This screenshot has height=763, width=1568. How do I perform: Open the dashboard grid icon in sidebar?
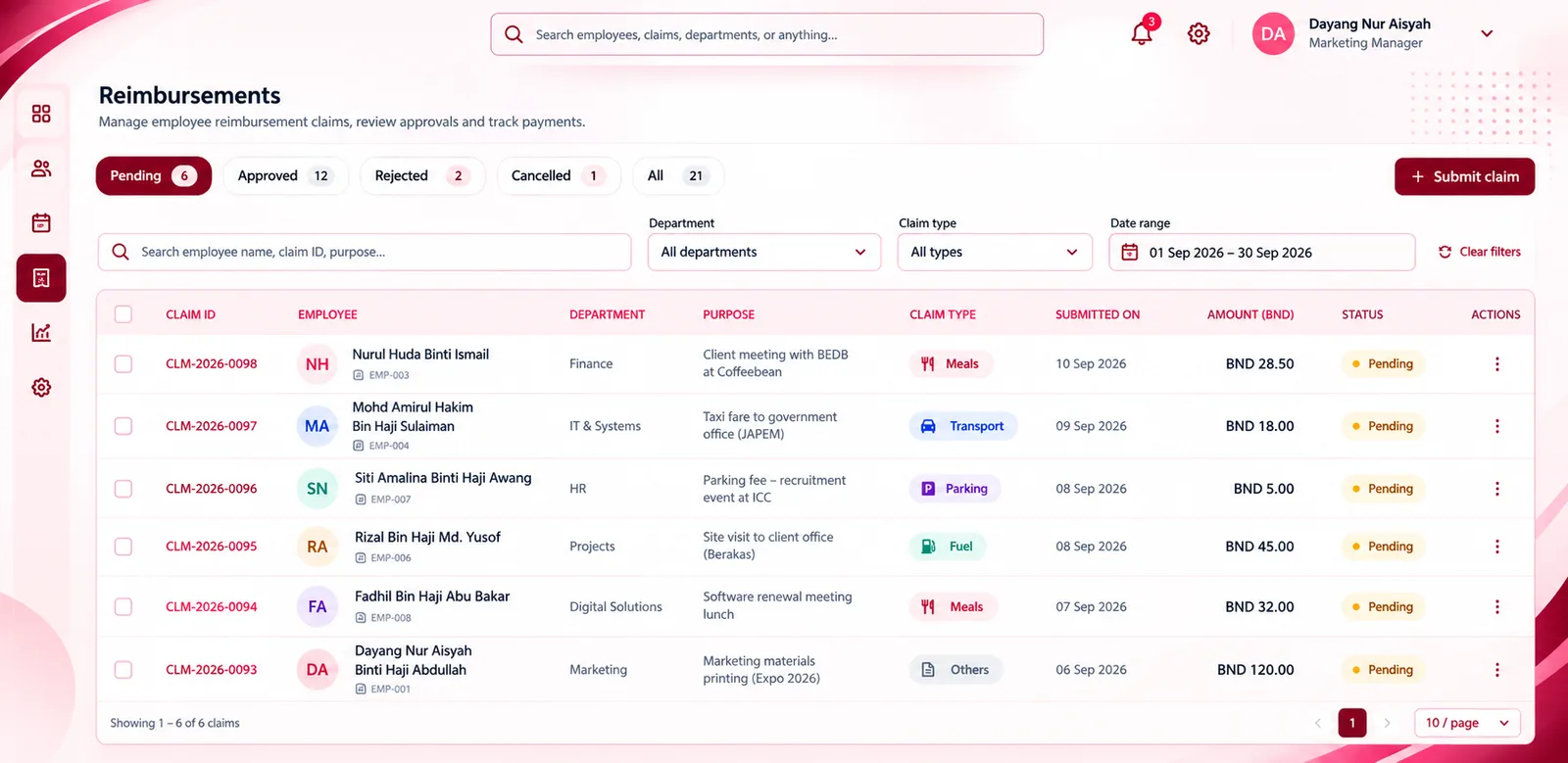click(41, 114)
